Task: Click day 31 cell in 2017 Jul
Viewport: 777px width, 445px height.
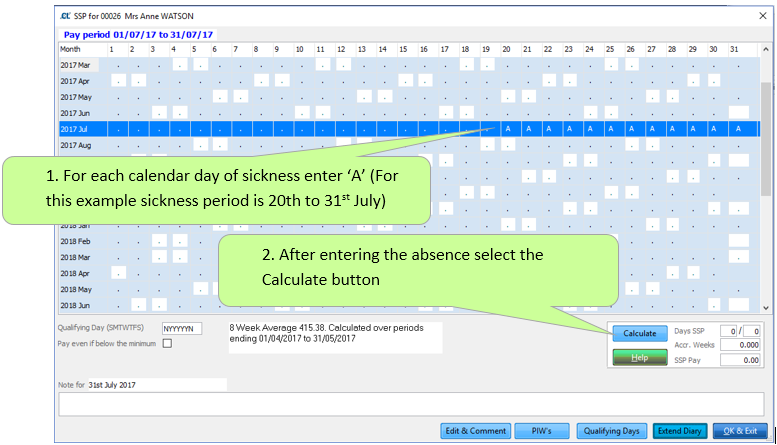Action: [x=738, y=129]
